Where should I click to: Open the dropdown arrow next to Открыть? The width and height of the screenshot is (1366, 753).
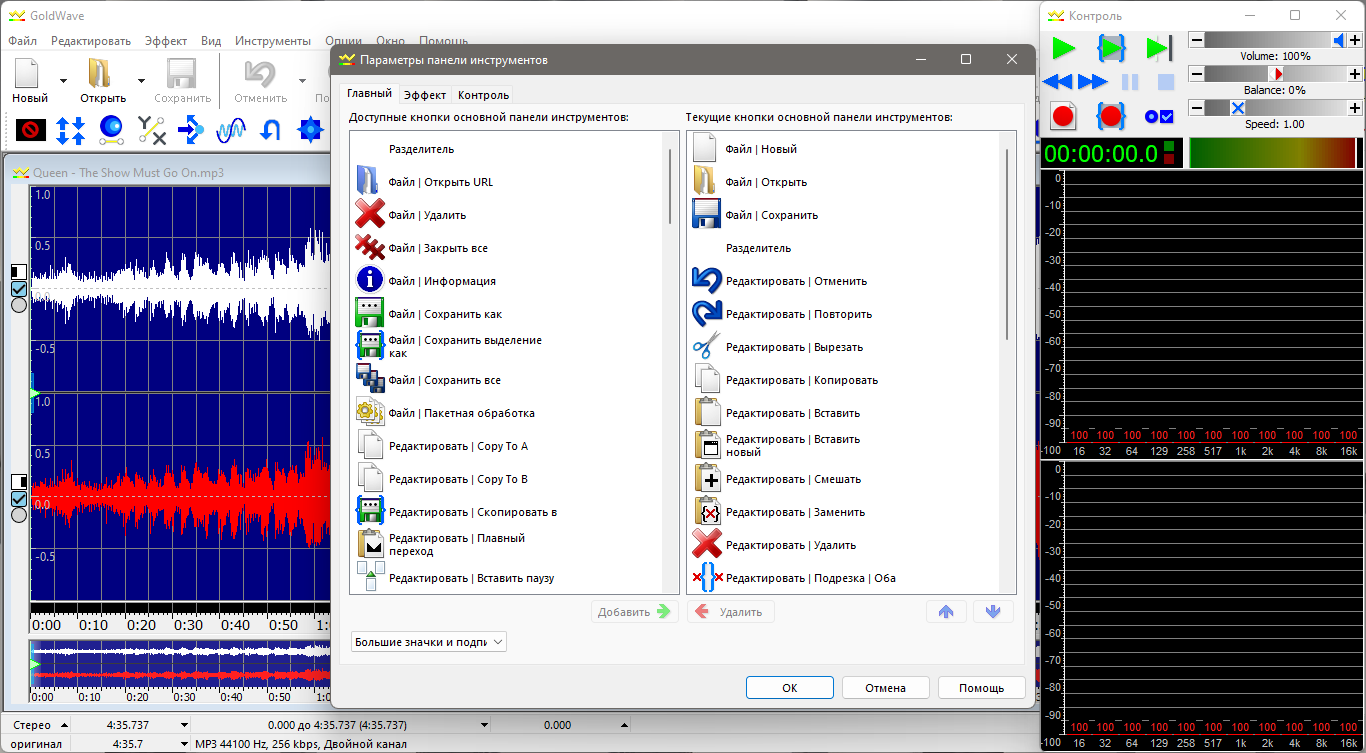point(141,81)
